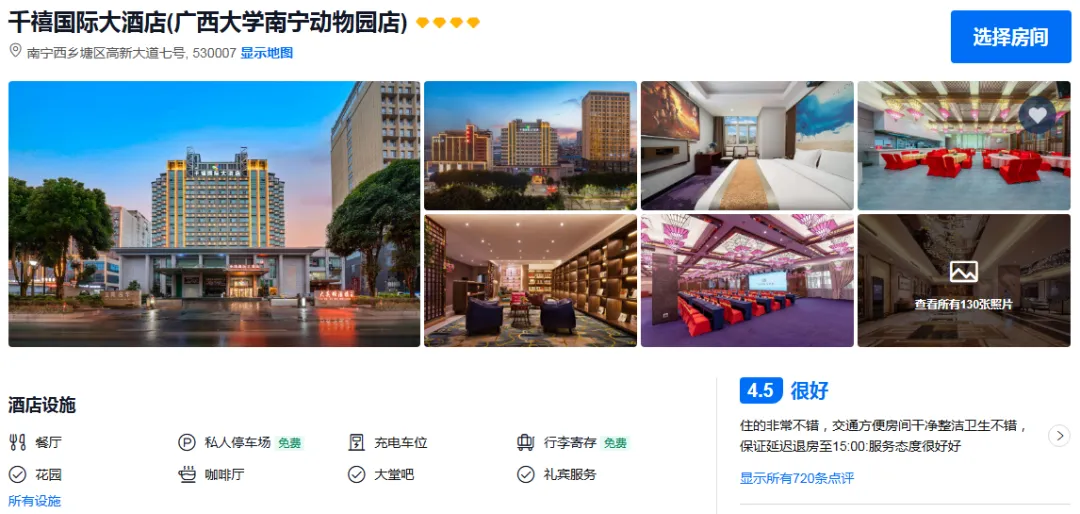View all 130 photos thumbnail
This screenshot has height=514, width=1080.
point(964,280)
